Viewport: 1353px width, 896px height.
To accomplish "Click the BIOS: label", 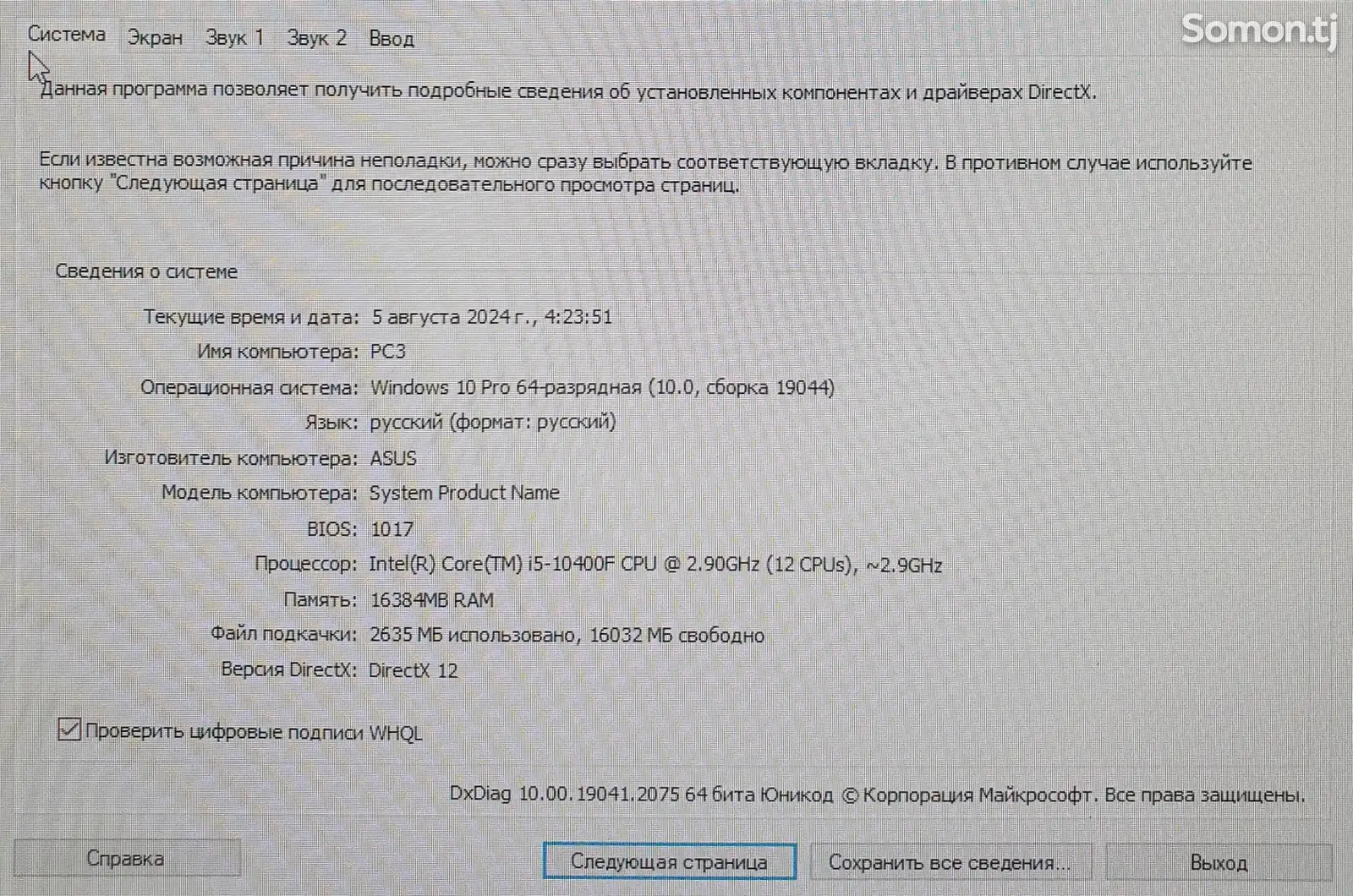I will pos(331,529).
